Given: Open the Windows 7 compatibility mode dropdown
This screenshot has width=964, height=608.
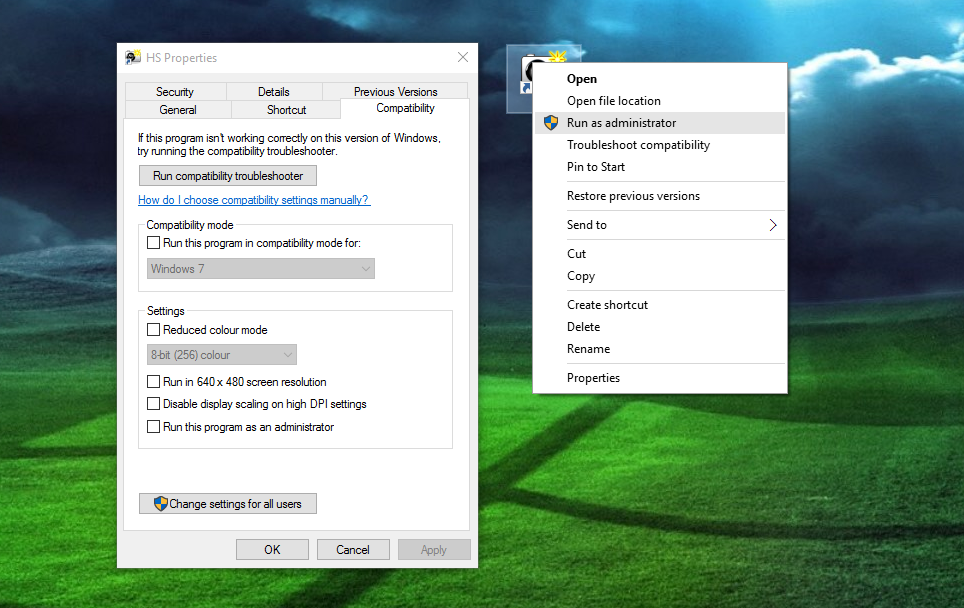Looking at the screenshot, I should pos(261,269).
